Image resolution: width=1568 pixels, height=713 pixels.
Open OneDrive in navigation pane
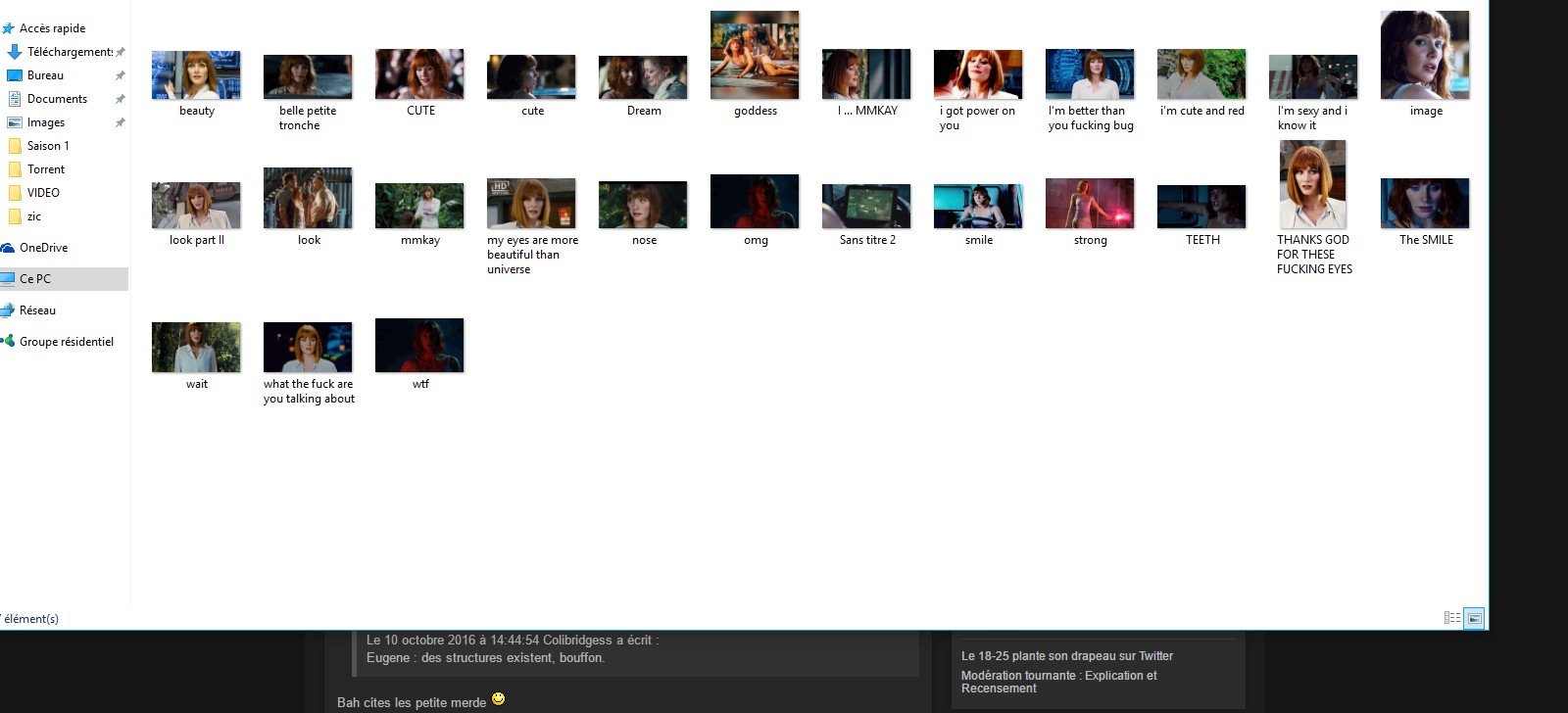click(x=43, y=248)
